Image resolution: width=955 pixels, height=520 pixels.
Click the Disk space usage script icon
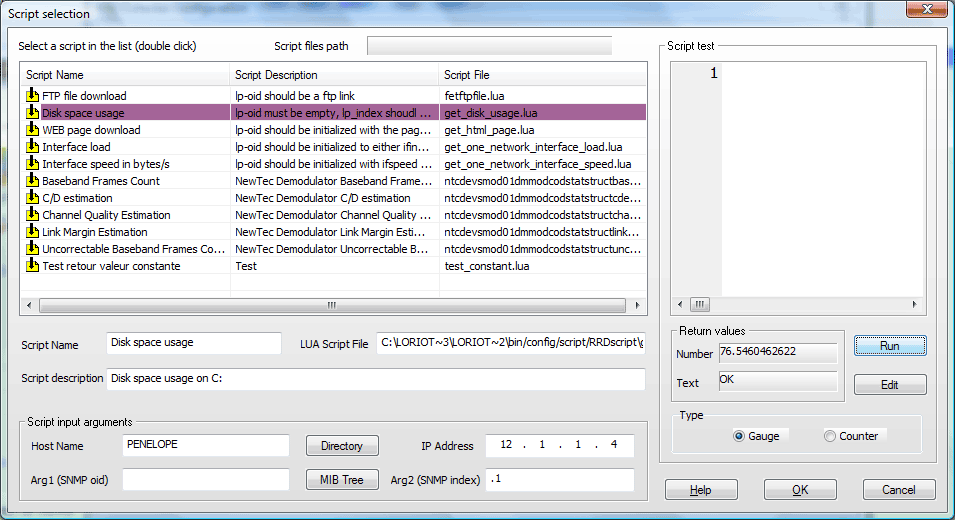tap(32, 112)
